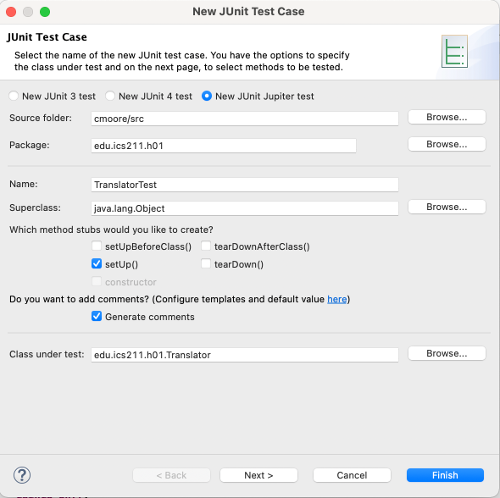The height and width of the screenshot is (498, 500).
Task: Click the Name field containing TranslatorTest
Action: pos(245,185)
